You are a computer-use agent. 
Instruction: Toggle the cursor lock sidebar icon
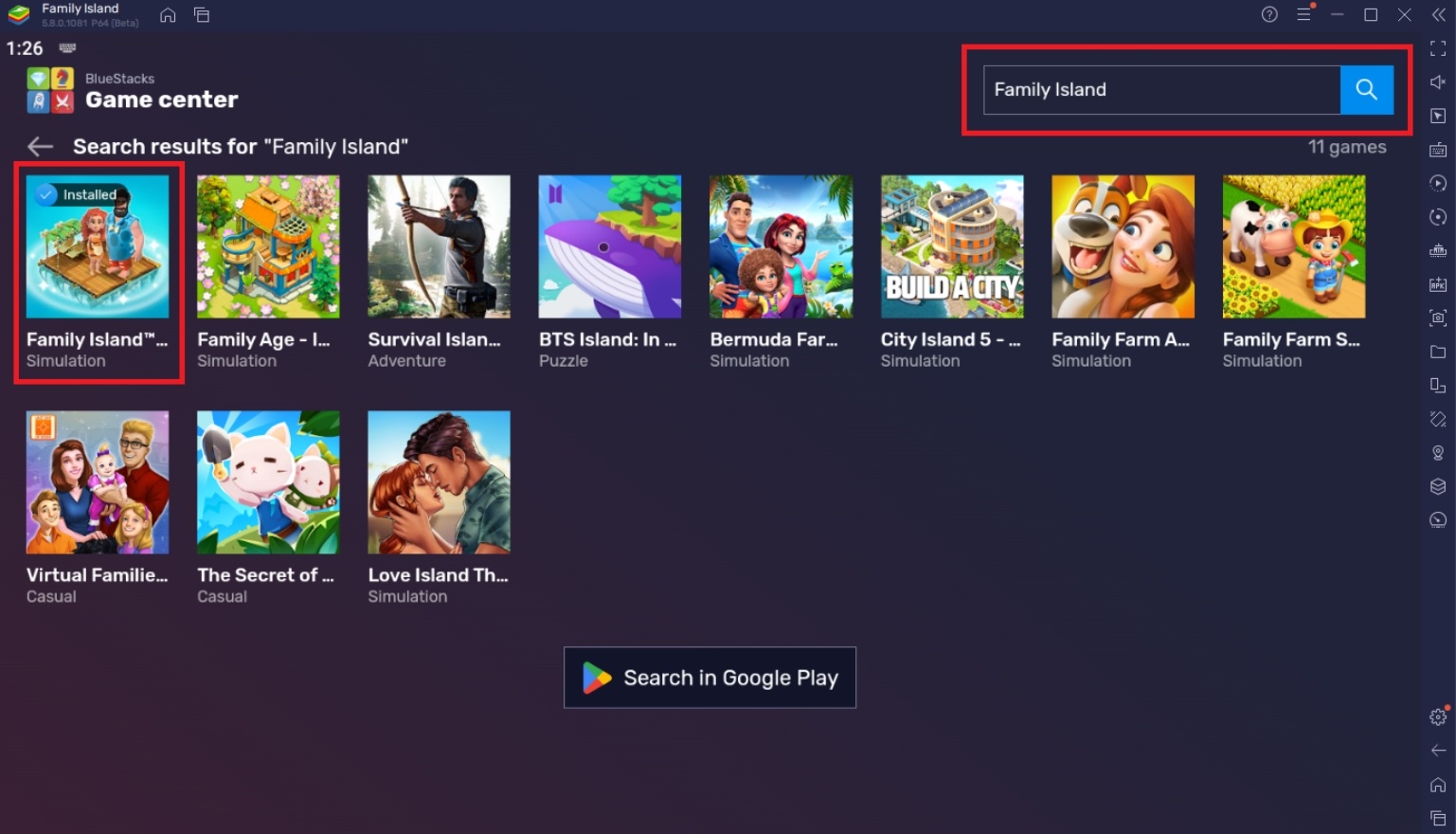[1438, 116]
